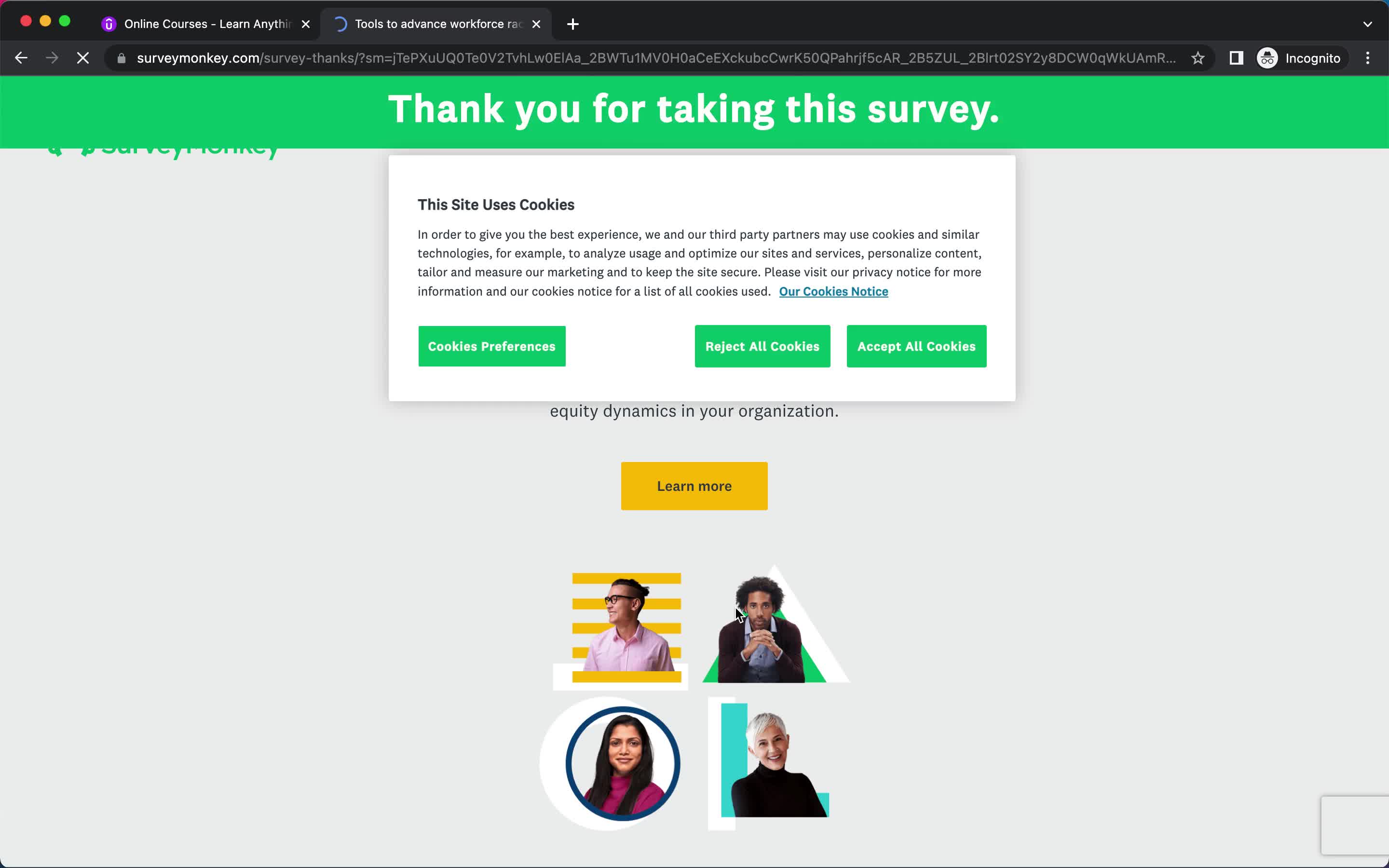Click the loading spinner on second tab
Viewport: 1389px width, 868px height.
pyautogui.click(x=340, y=23)
